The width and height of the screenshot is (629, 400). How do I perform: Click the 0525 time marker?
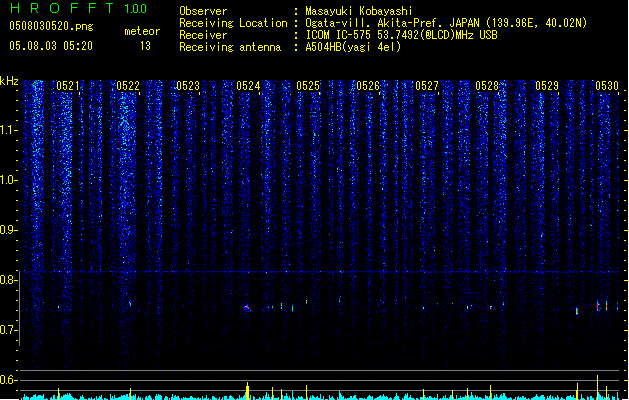click(x=308, y=86)
